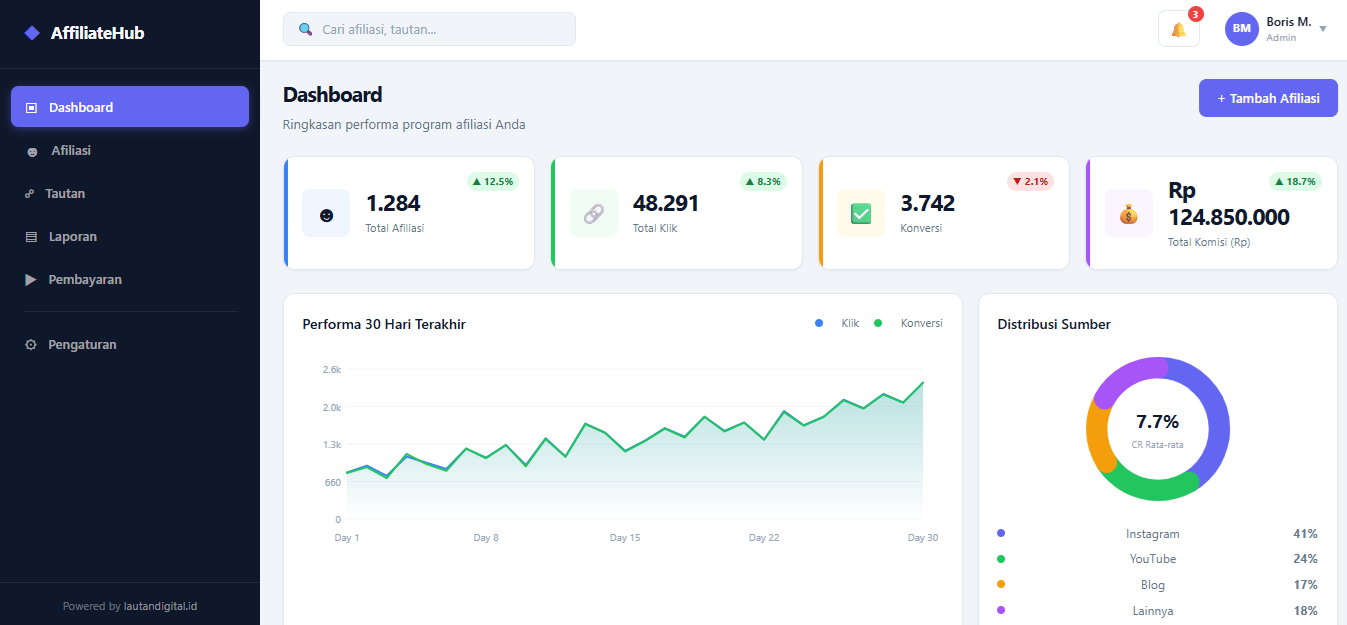
Task: Click the red 3 notification badge
Action: (1196, 14)
